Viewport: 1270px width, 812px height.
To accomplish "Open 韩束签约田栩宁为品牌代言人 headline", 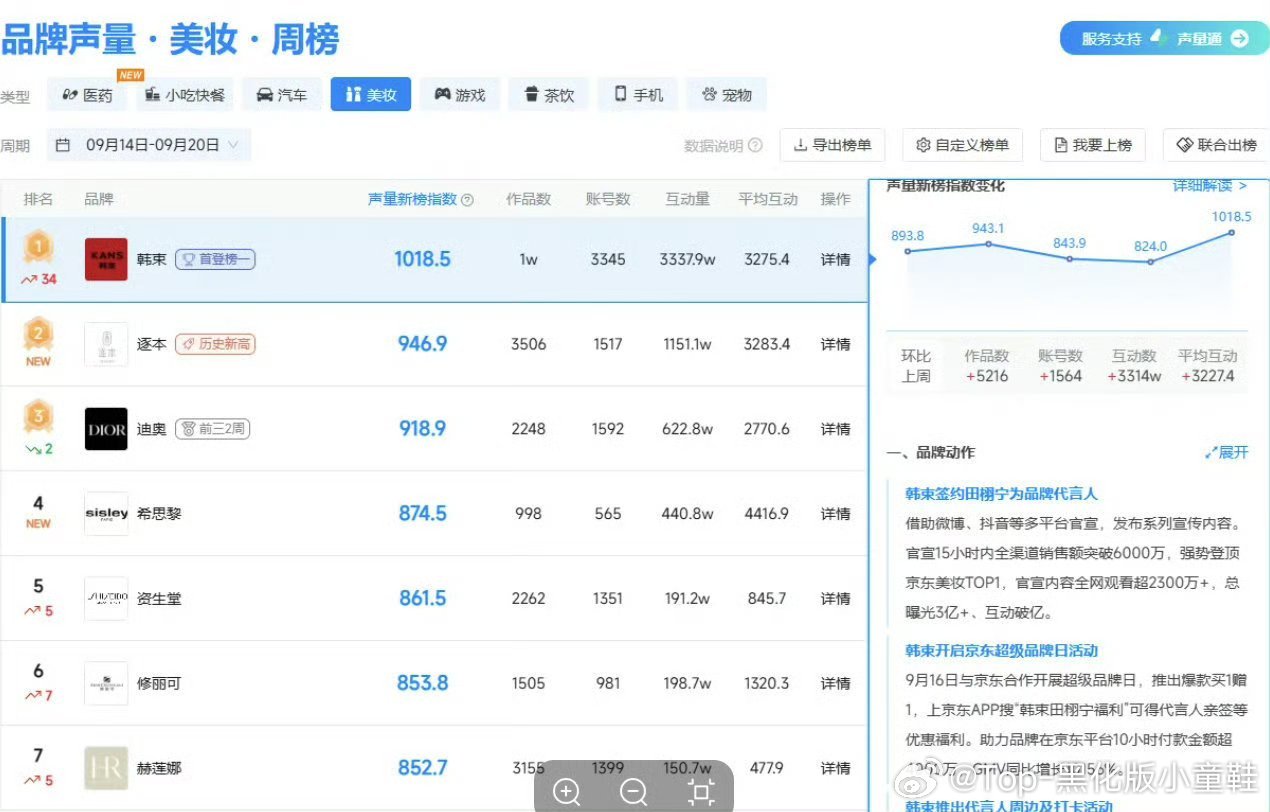I will pos(1001,494).
